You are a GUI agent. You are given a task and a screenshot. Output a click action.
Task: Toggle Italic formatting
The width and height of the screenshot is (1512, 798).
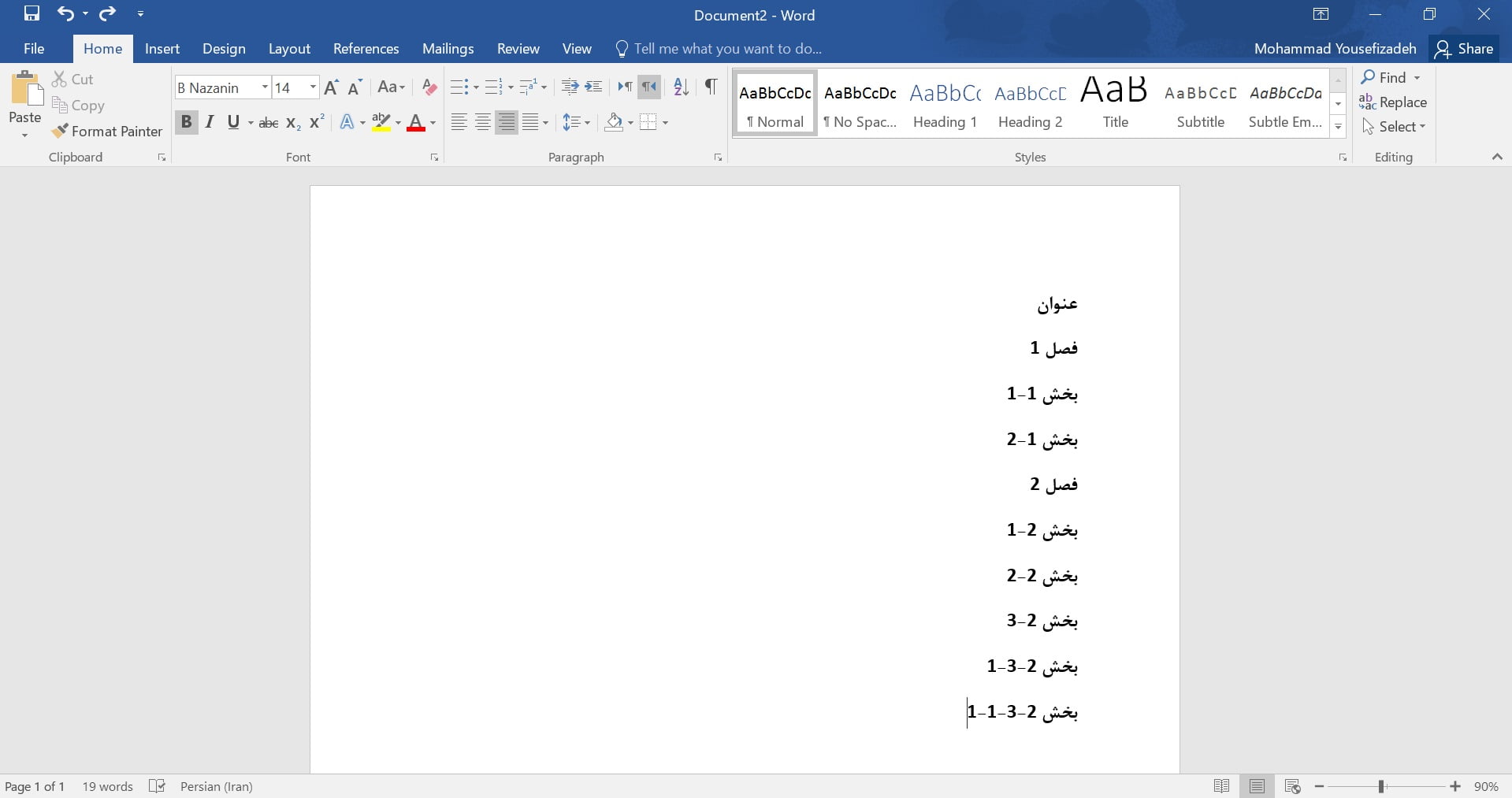210,122
